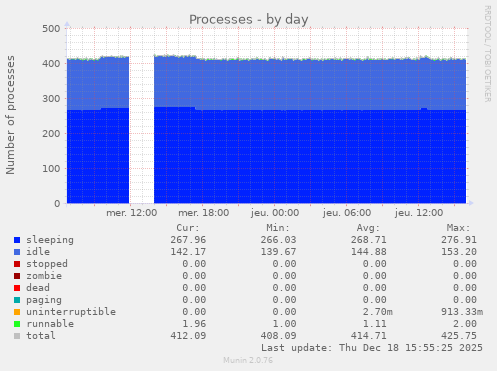Click the sleeping average value 268.71
The height and width of the screenshot is (371, 497).
coord(368,240)
